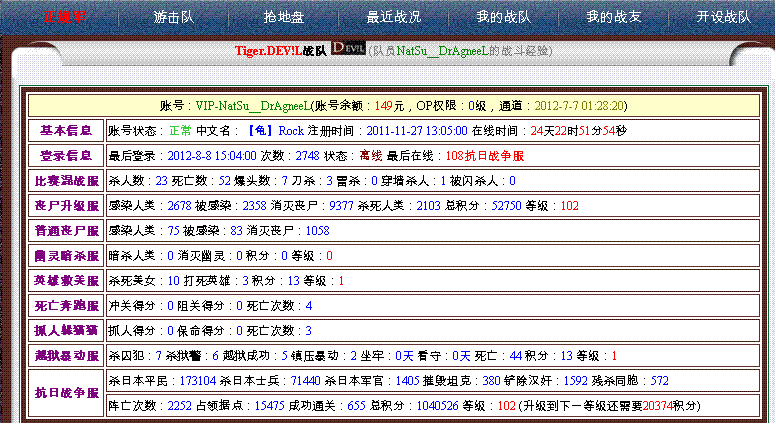Click the 死亡奔跑服 row label
The image size is (776, 432).
pyautogui.click(x=66, y=305)
